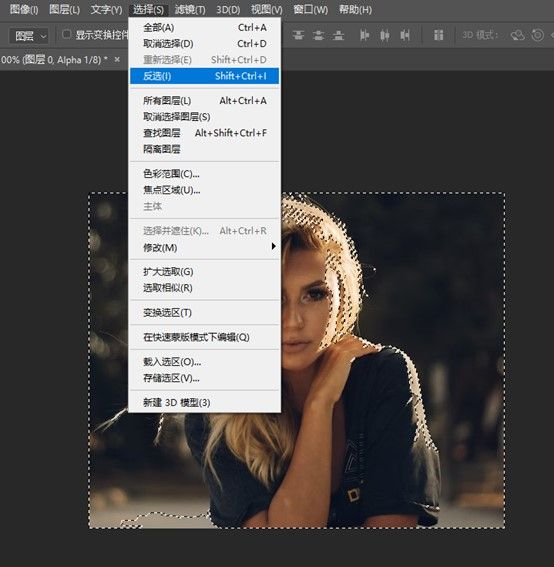Open 色彩范围(C)... dialog
Image resolution: width=554 pixels, height=567 pixels.
point(205,174)
